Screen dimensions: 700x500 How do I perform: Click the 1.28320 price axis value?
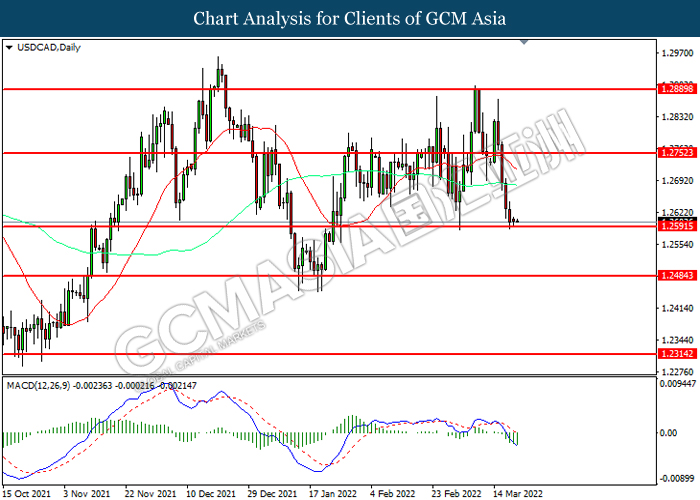(x=678, y=117)
